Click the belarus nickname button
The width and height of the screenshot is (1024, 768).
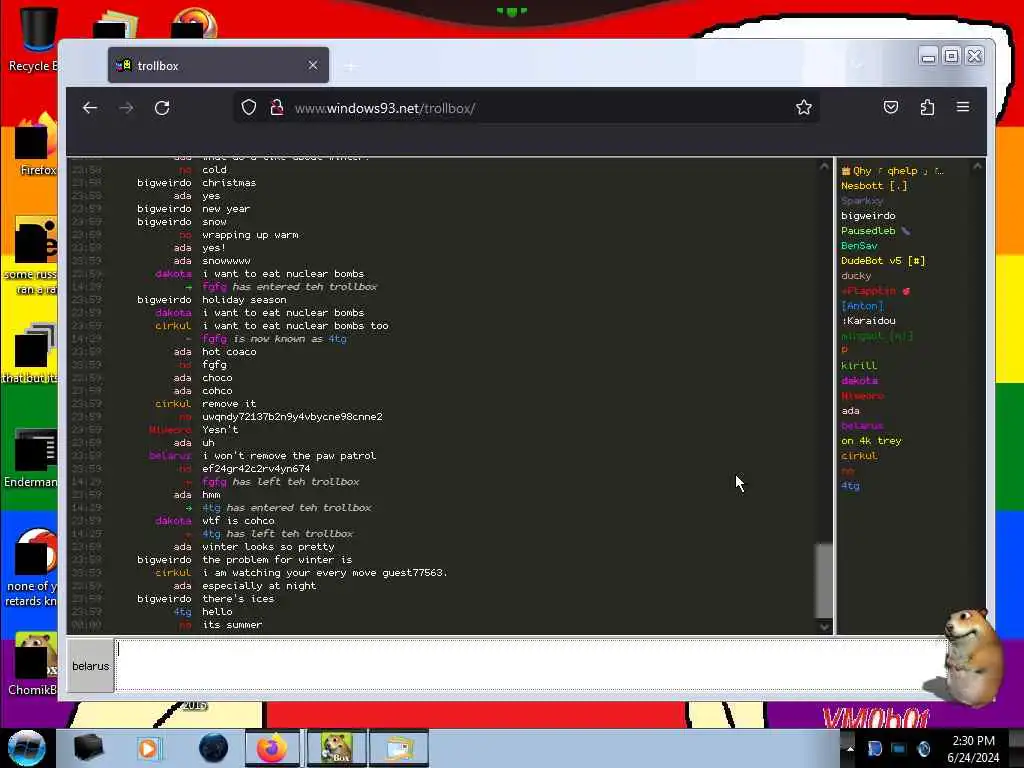(x=91, y=666)
